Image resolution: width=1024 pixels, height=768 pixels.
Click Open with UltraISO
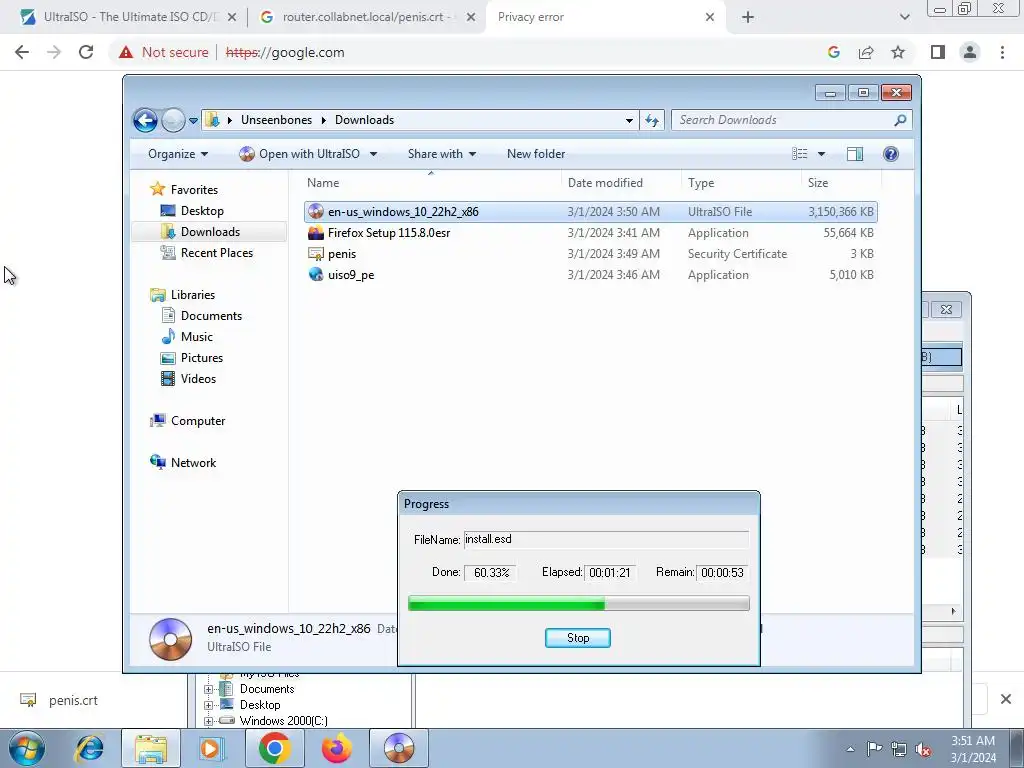299,154
